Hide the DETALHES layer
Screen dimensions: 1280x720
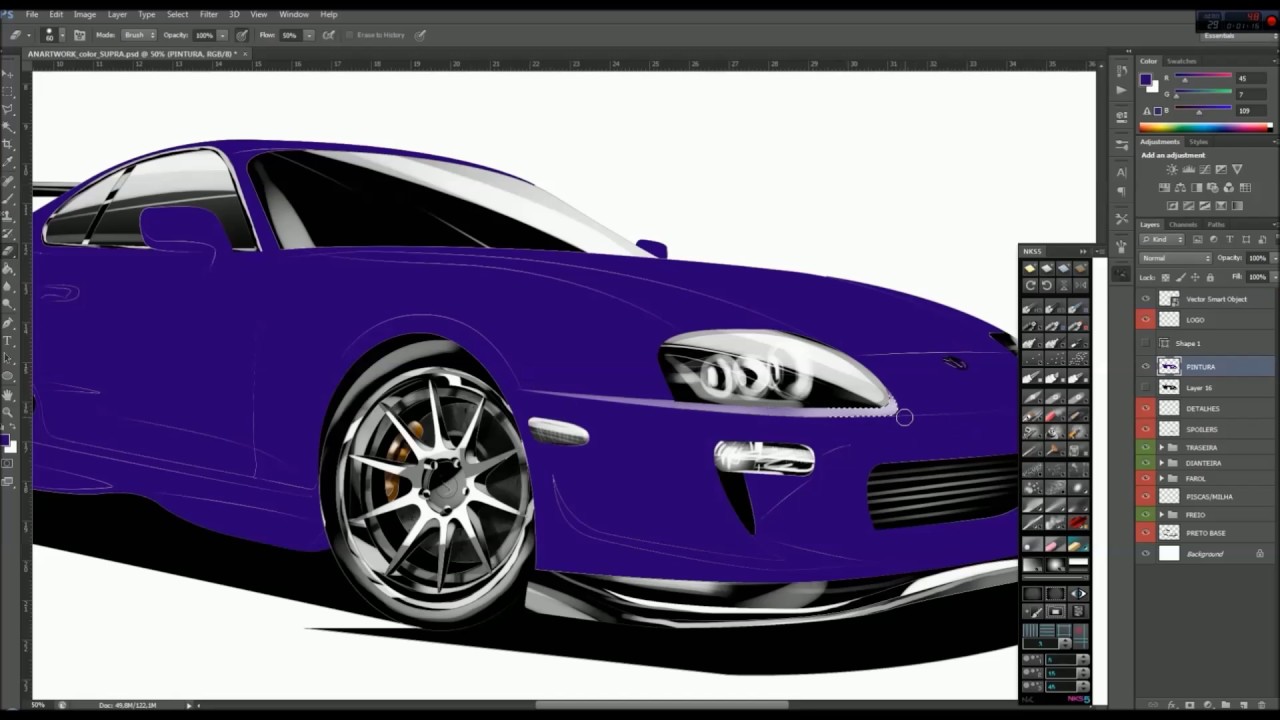(1146, 408)
